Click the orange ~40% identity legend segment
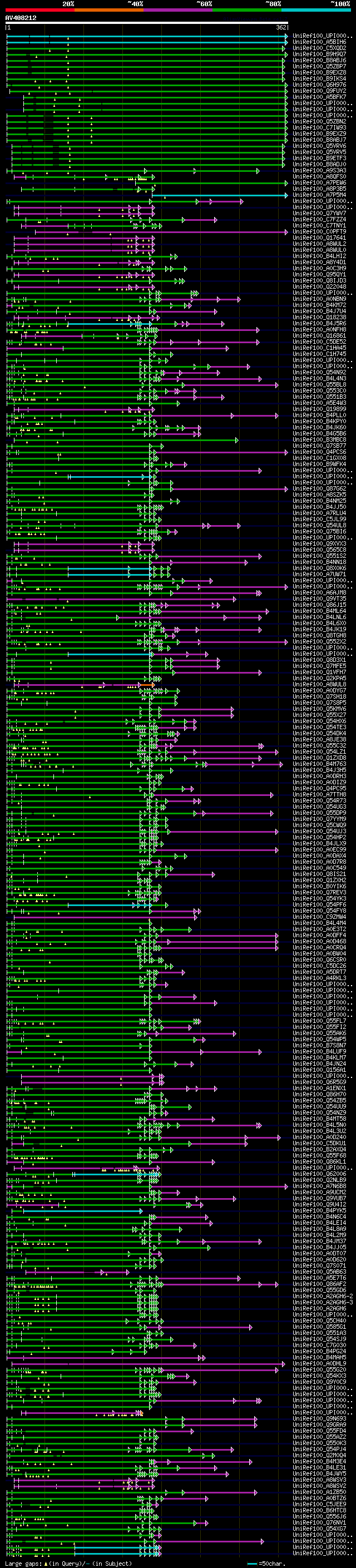The height and width of the screenshot is (1568, 356). (x=109, y=10)
